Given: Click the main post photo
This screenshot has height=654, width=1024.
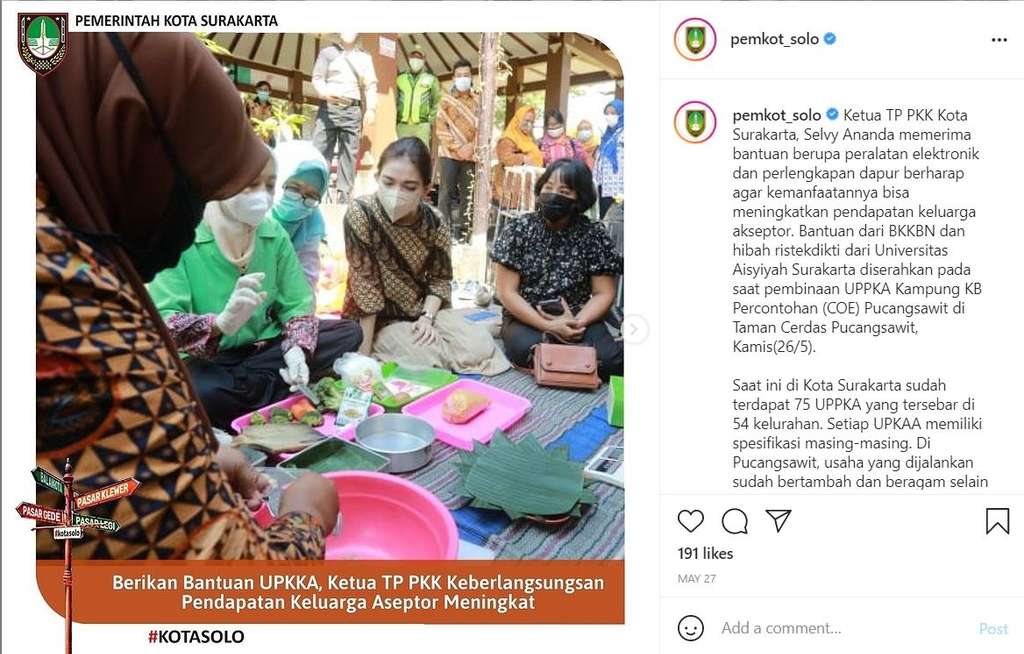Looking at the screenshot, I should click(330, 295).
